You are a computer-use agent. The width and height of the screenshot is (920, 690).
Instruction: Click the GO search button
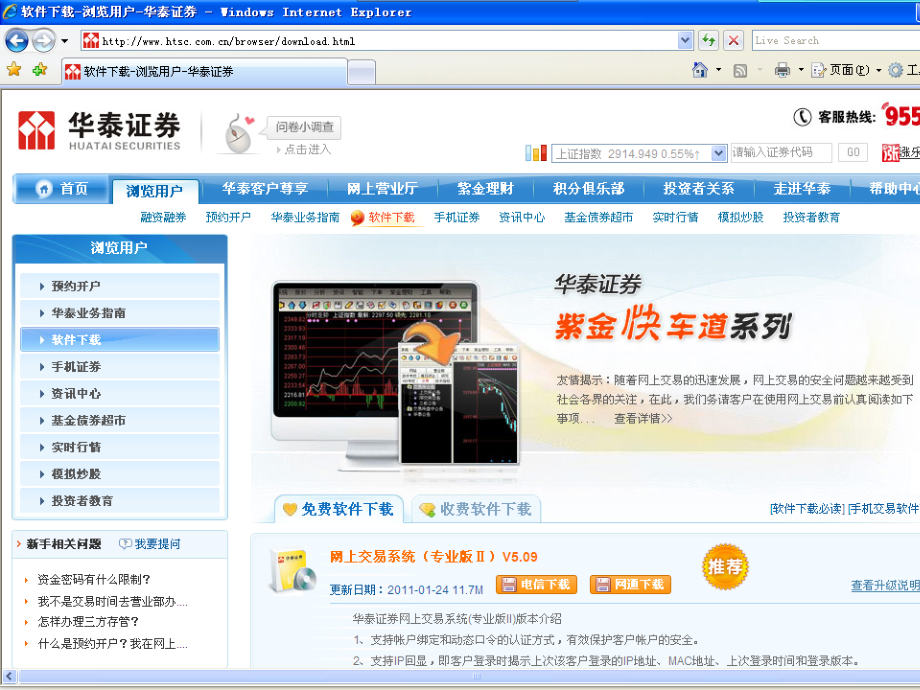(x=853, y=153)
